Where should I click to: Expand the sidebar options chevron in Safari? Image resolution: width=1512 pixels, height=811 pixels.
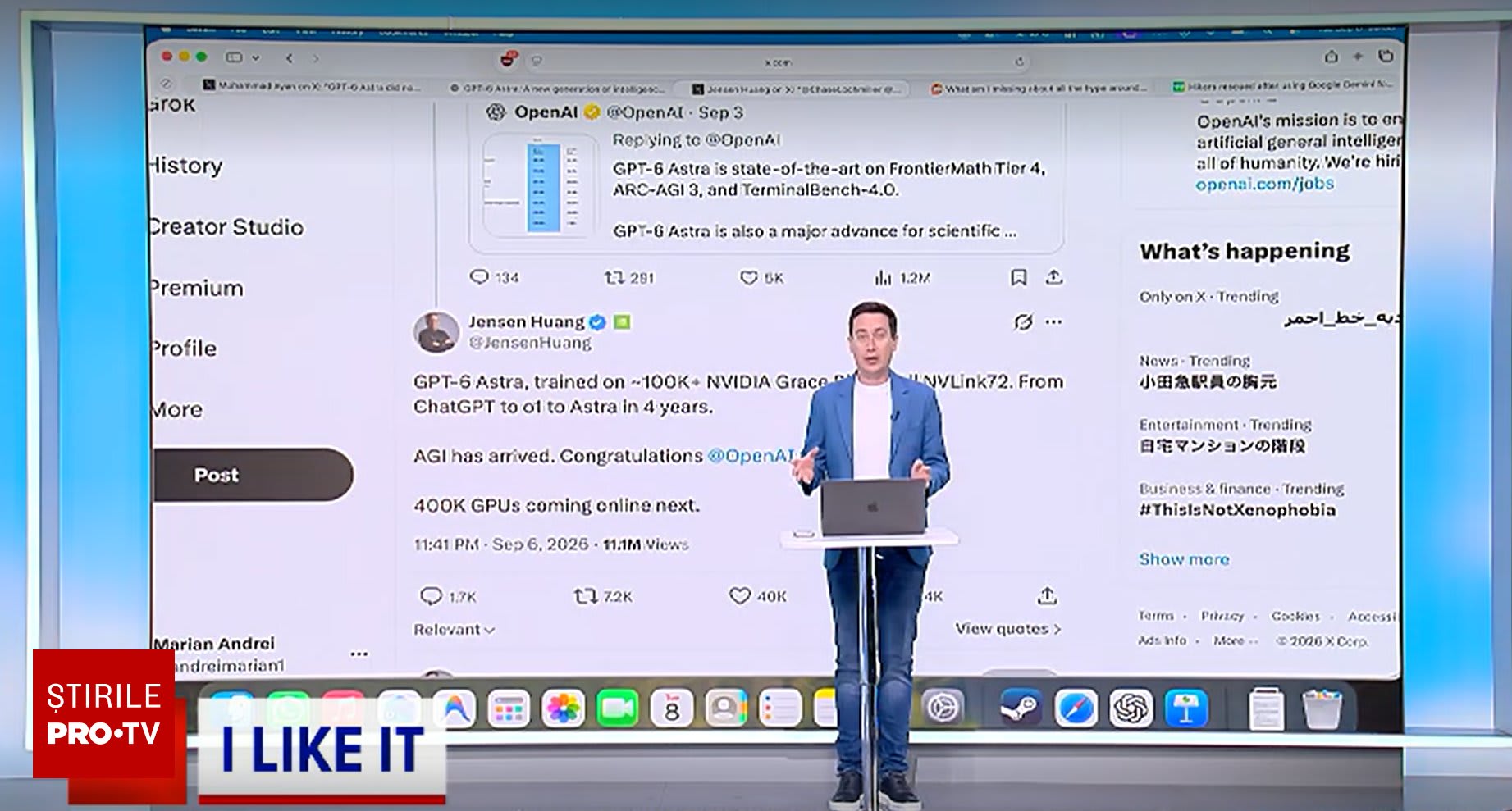[256, 58]
